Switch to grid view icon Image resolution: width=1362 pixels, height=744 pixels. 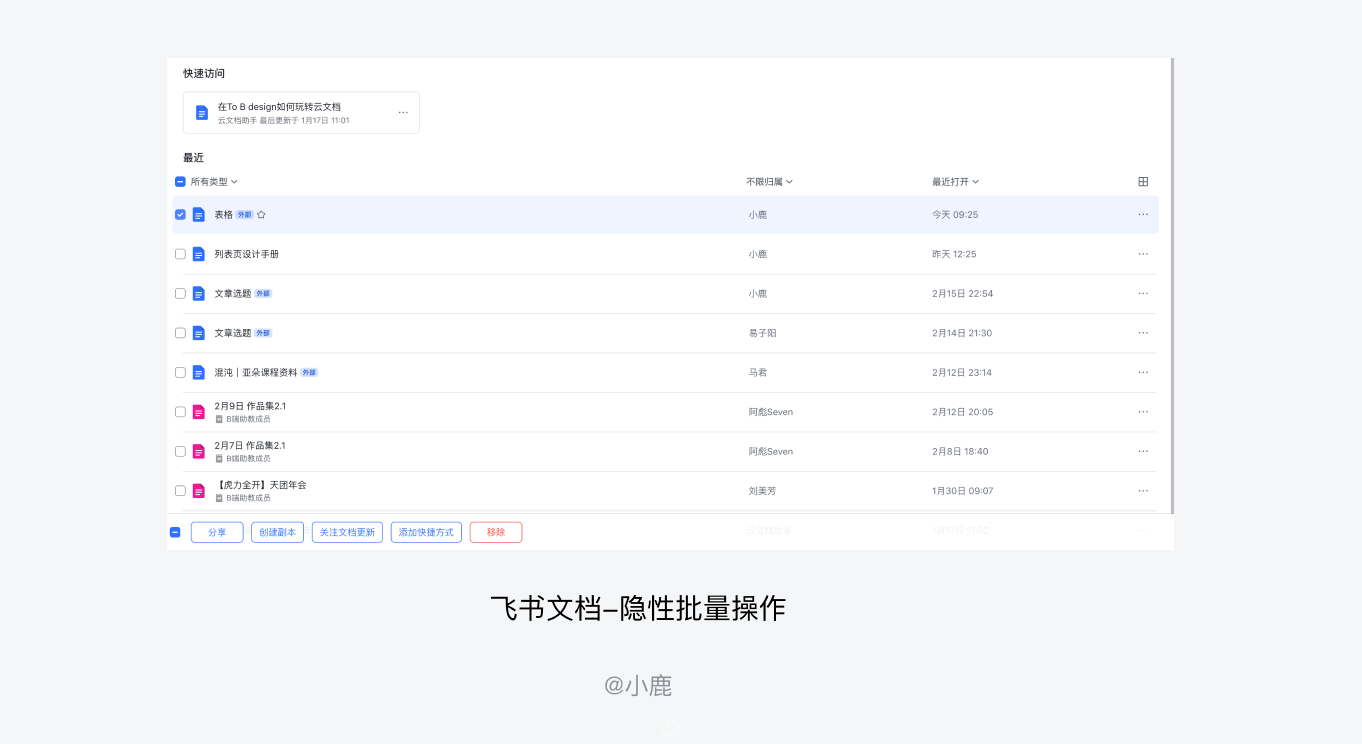[1143, 182]
